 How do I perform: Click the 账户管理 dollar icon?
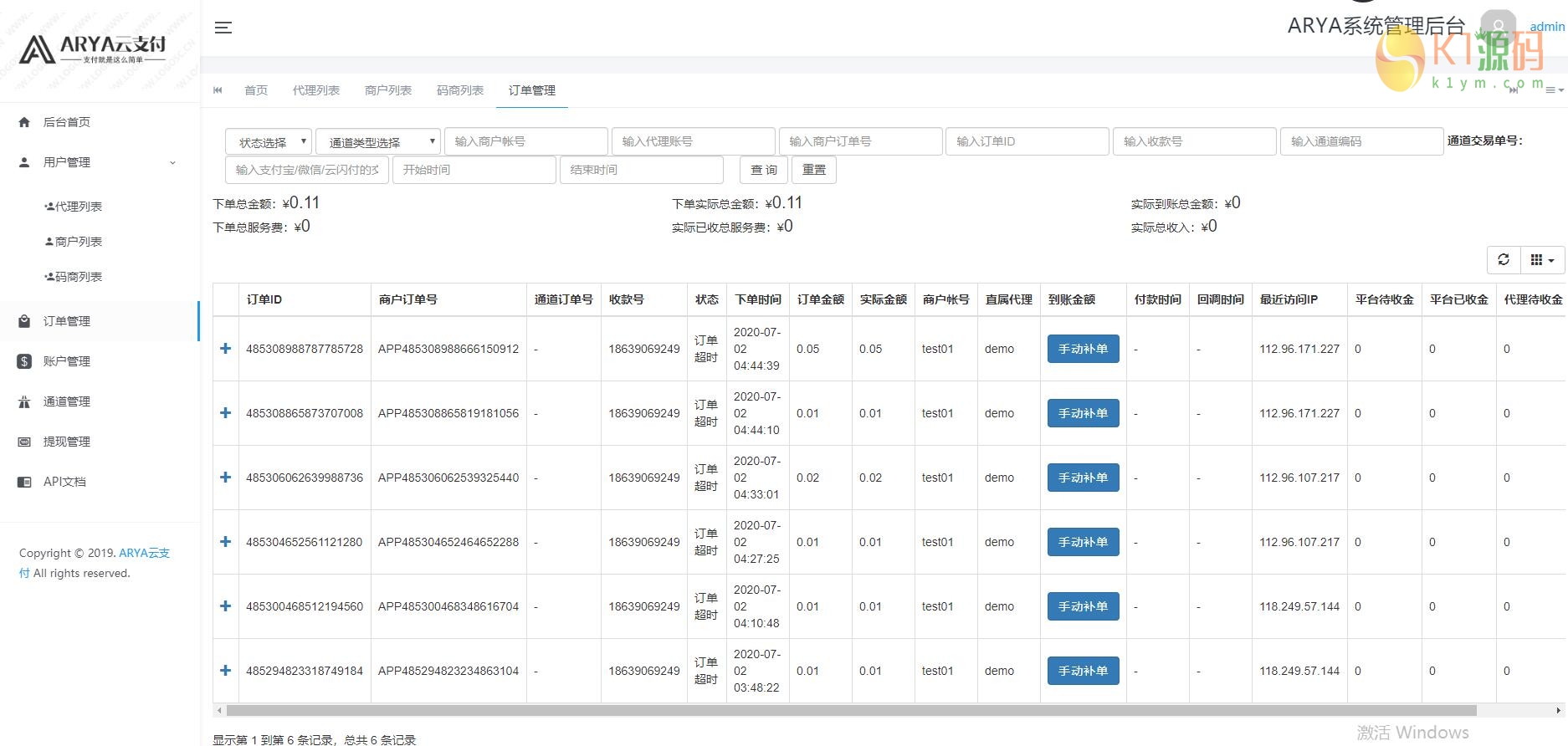(x=24, y=361)
